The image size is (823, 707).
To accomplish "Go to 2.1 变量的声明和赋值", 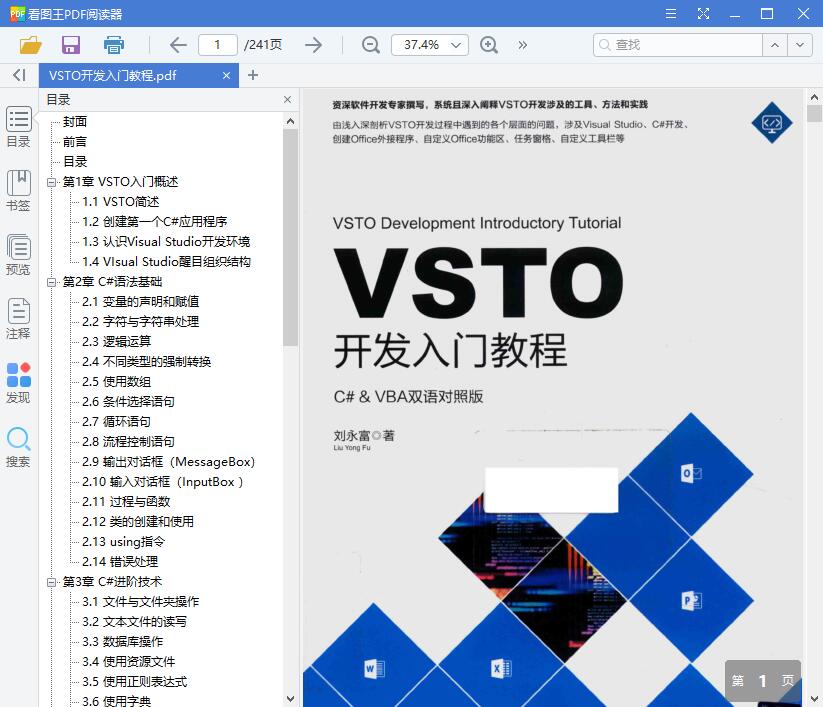I will pos(141,302).
